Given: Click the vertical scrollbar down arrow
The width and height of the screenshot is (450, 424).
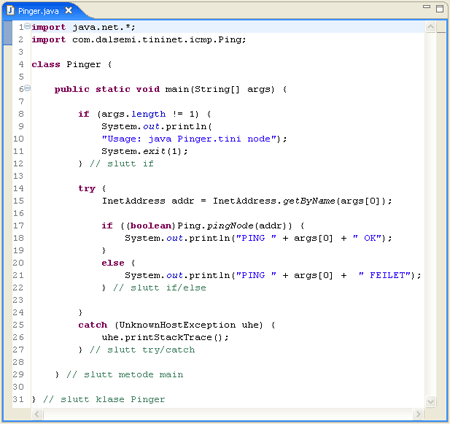Looking at the screenshot, I should click(431, 402).
